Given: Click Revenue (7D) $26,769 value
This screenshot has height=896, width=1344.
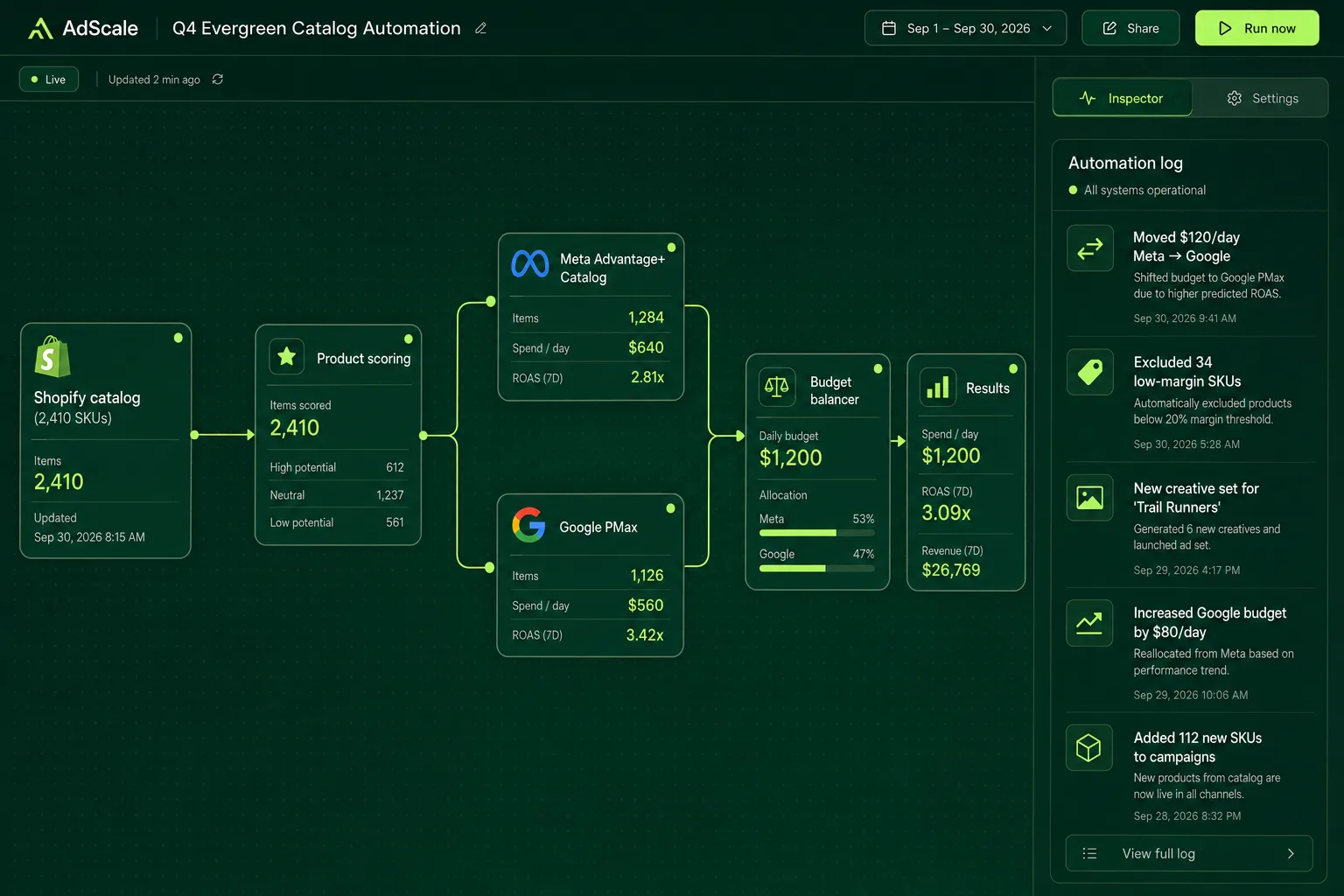Looking at the screenshot, I should 951,570.
